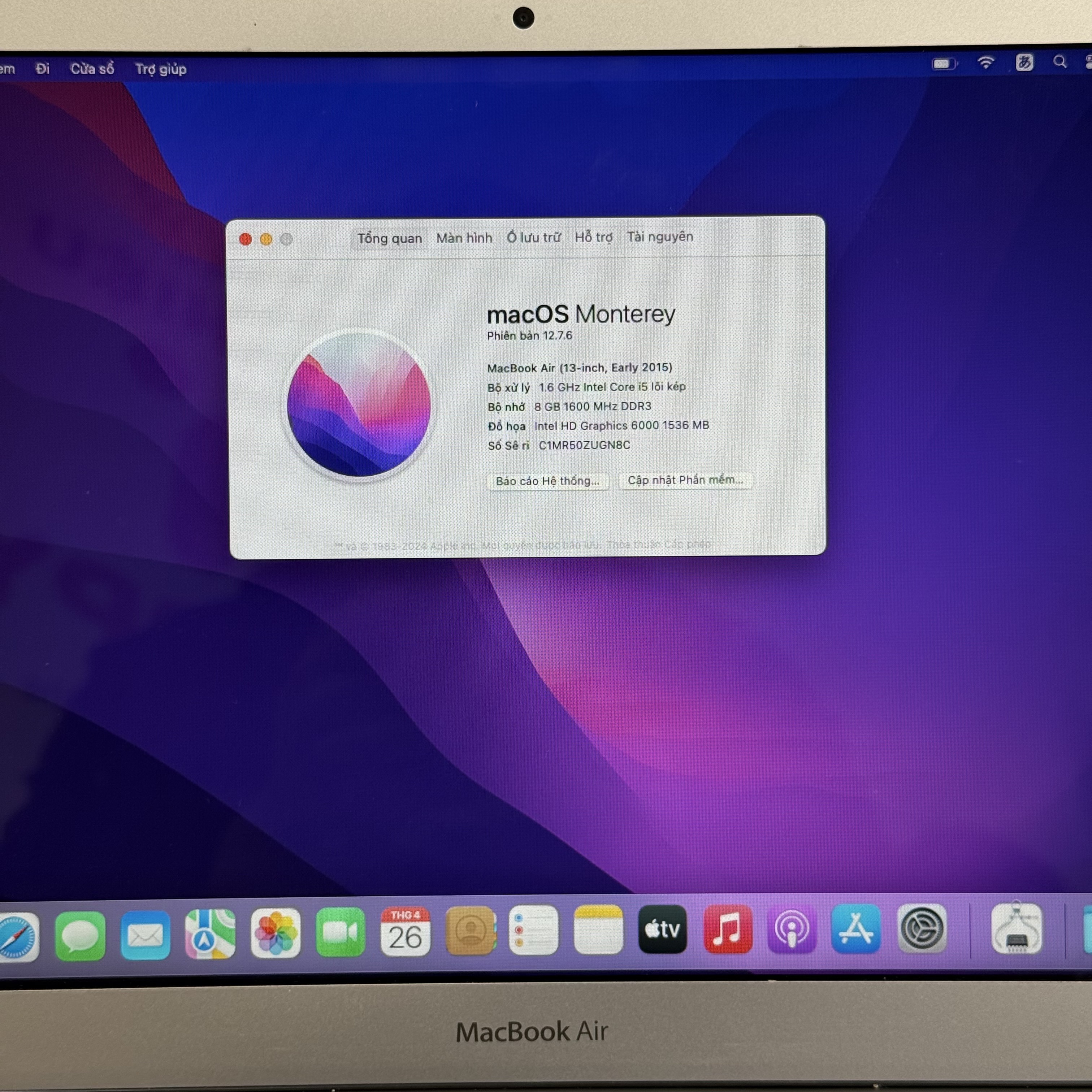
Task: Open the Trợ giúp menu
Action: point(161,69)
